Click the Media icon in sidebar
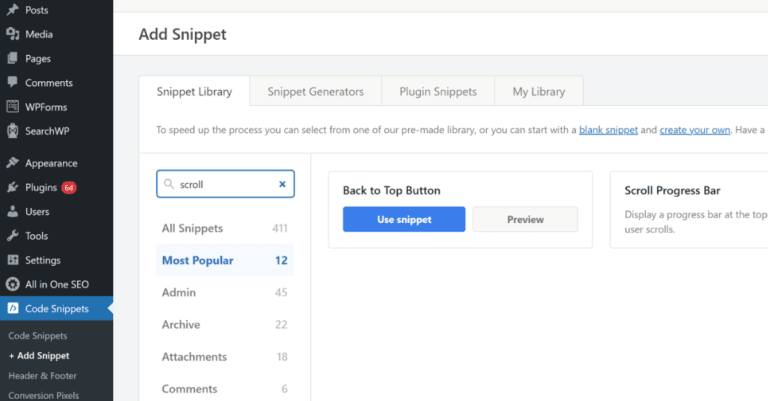Image resolution: width=768 pixels, height=401 pixels. 13,34
